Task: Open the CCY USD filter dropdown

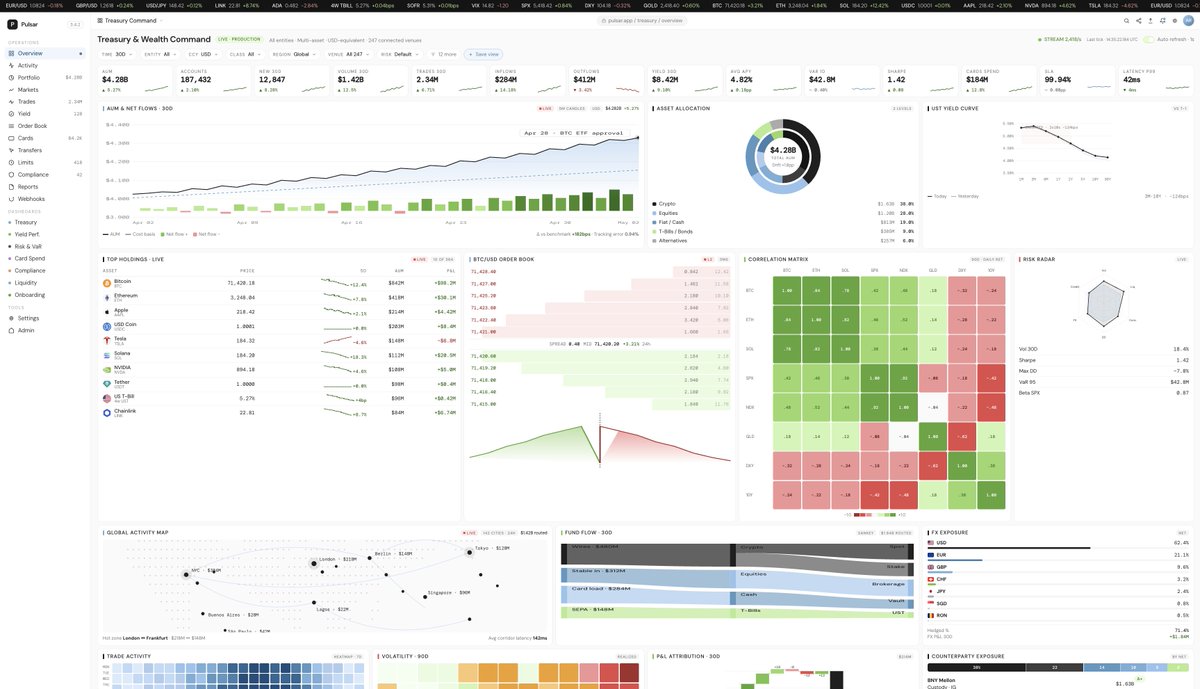Action: (205, 54)
